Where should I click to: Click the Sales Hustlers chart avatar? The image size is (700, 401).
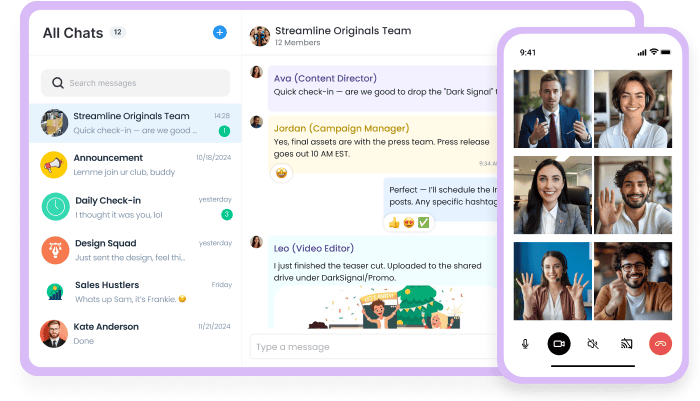[55, 292]
